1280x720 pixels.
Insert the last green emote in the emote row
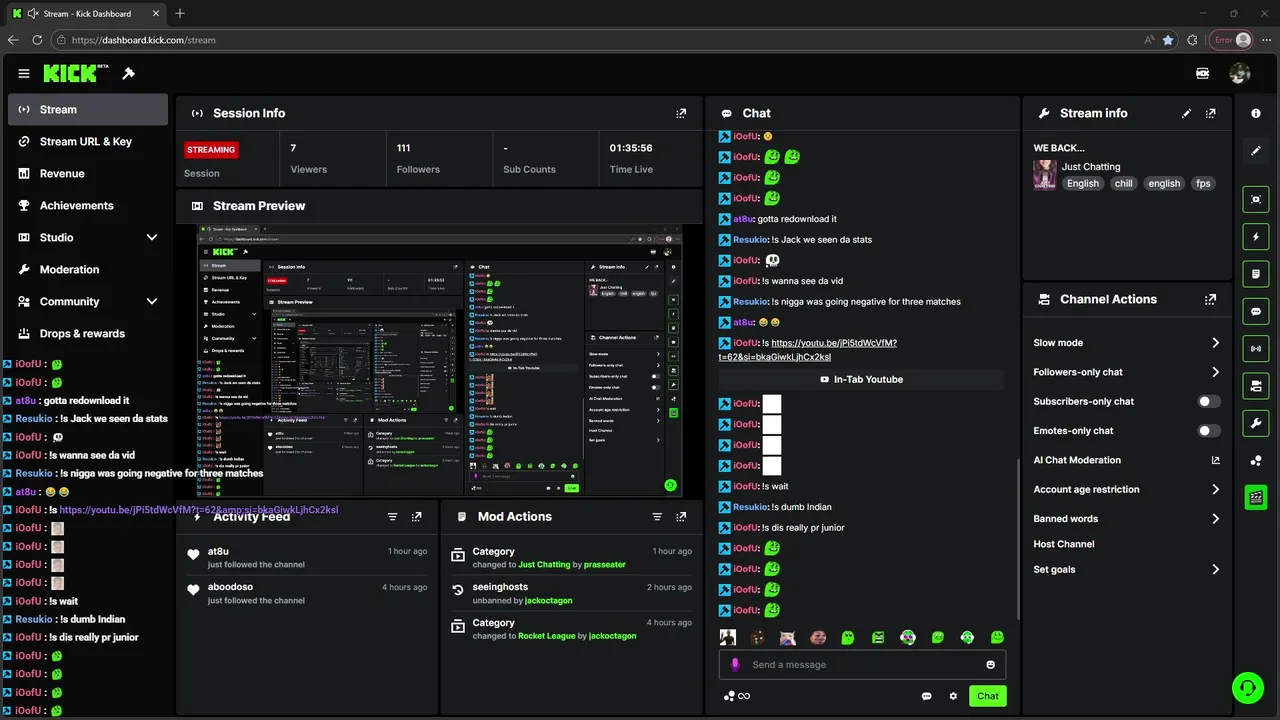997,637
